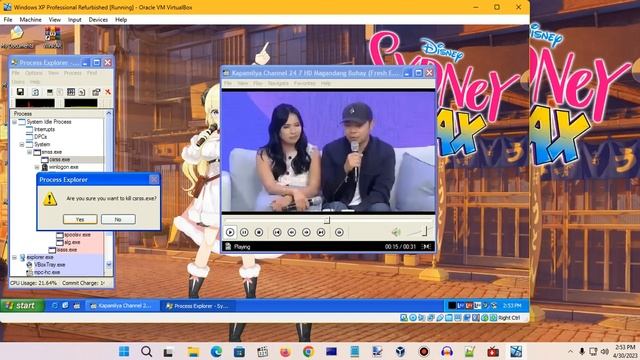This screenshot has height=360, width=640.
Task: Click the Decrease speed button in media player
Action: 292,232
